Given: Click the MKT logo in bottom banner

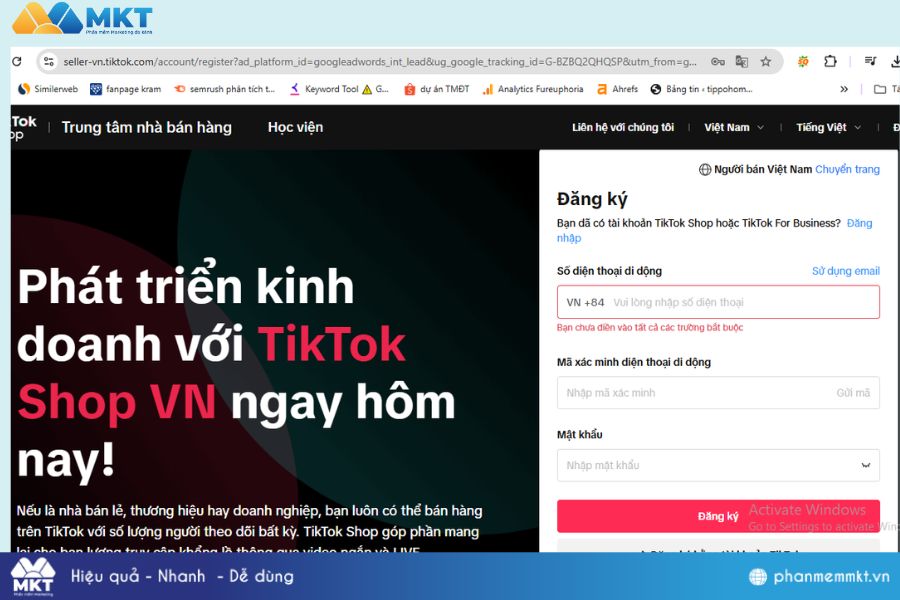Looking at the screenshot, I should (33, 577).
